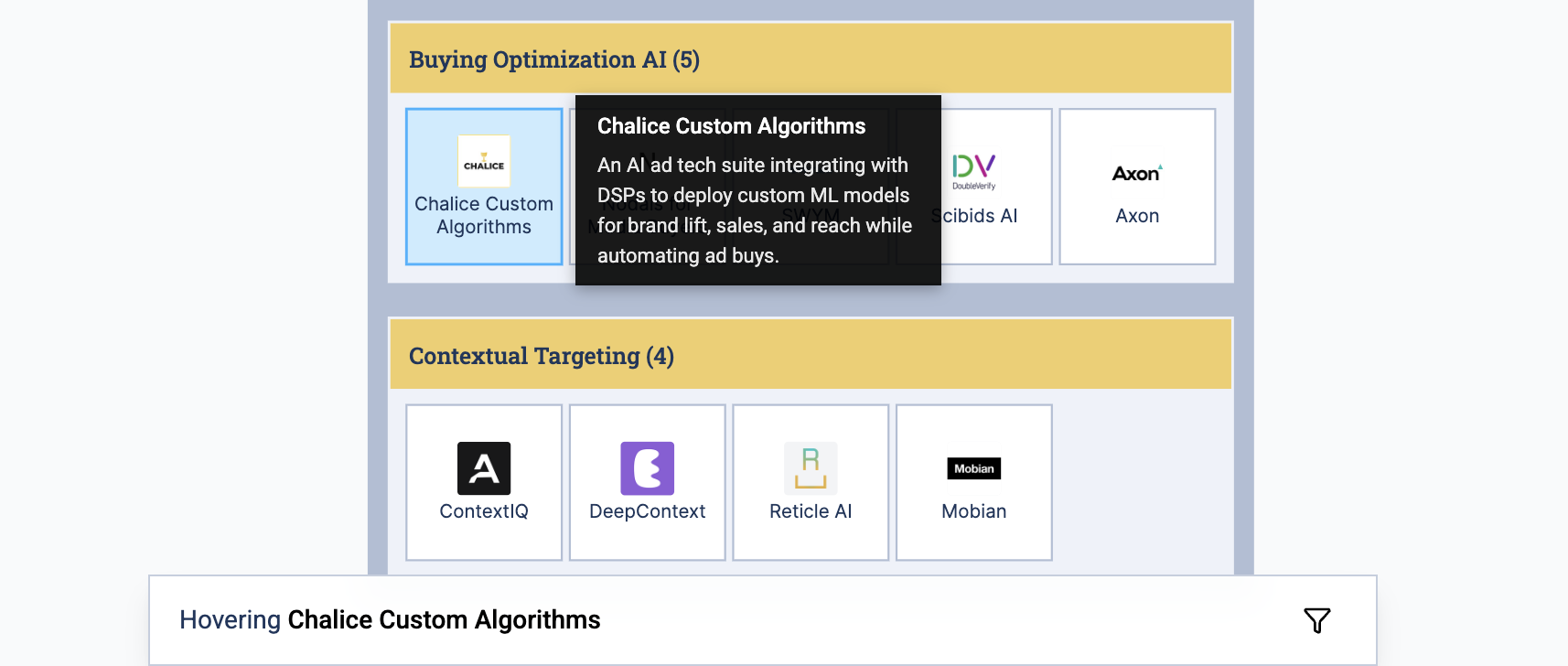This screenshot has height=666, width=1568.
Task: Click the Reticle AI logo icon
Action: [811, 468]
